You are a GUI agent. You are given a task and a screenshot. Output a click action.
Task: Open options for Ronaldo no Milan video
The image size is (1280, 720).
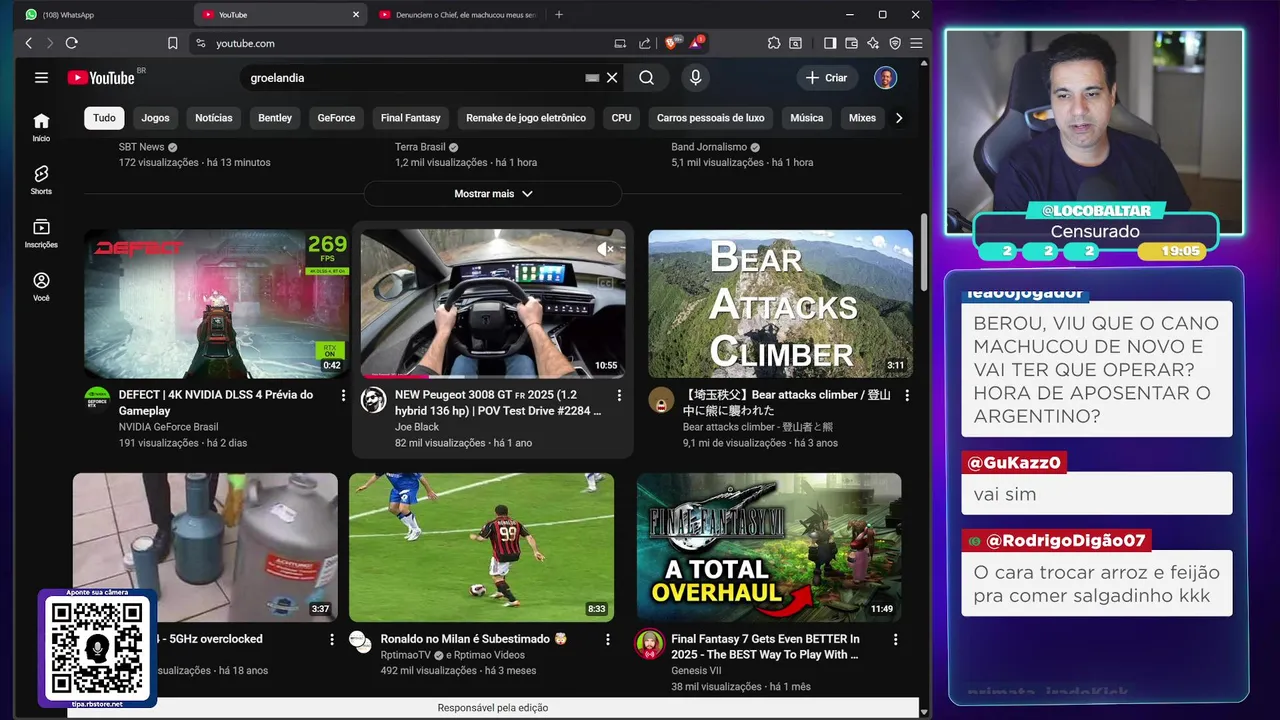click(608, 639)
